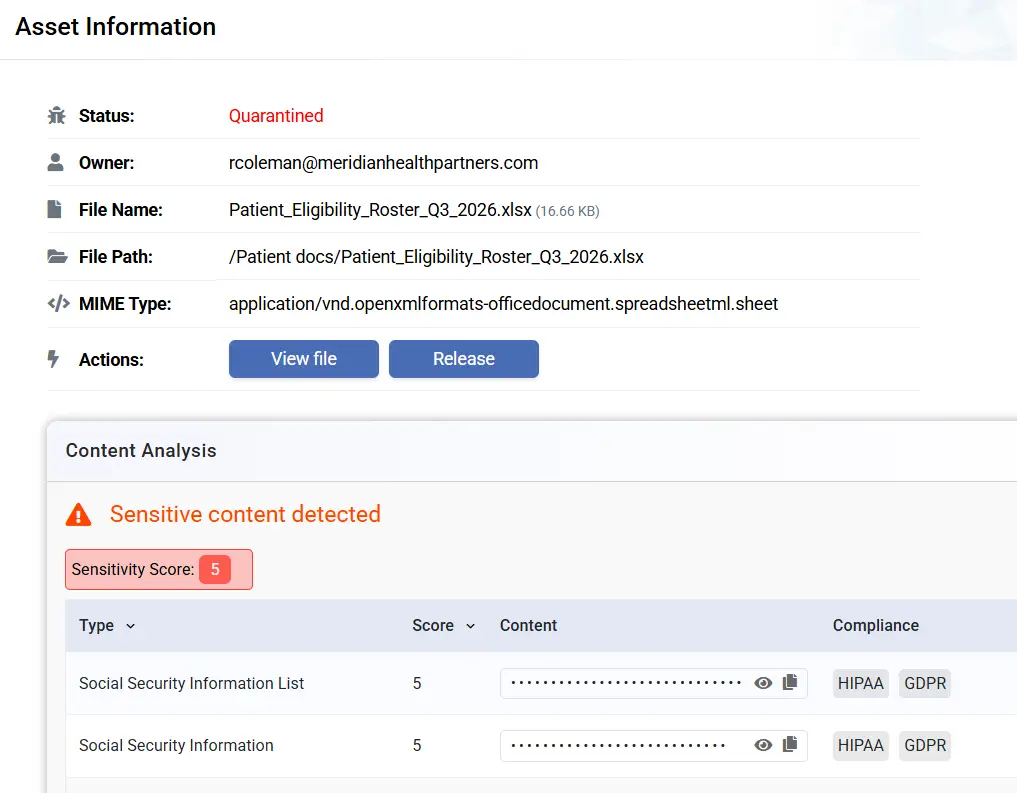
Task: Click the lightning bolt icon beside Actions
Action: pyautogui.click(x=53, y=359)
